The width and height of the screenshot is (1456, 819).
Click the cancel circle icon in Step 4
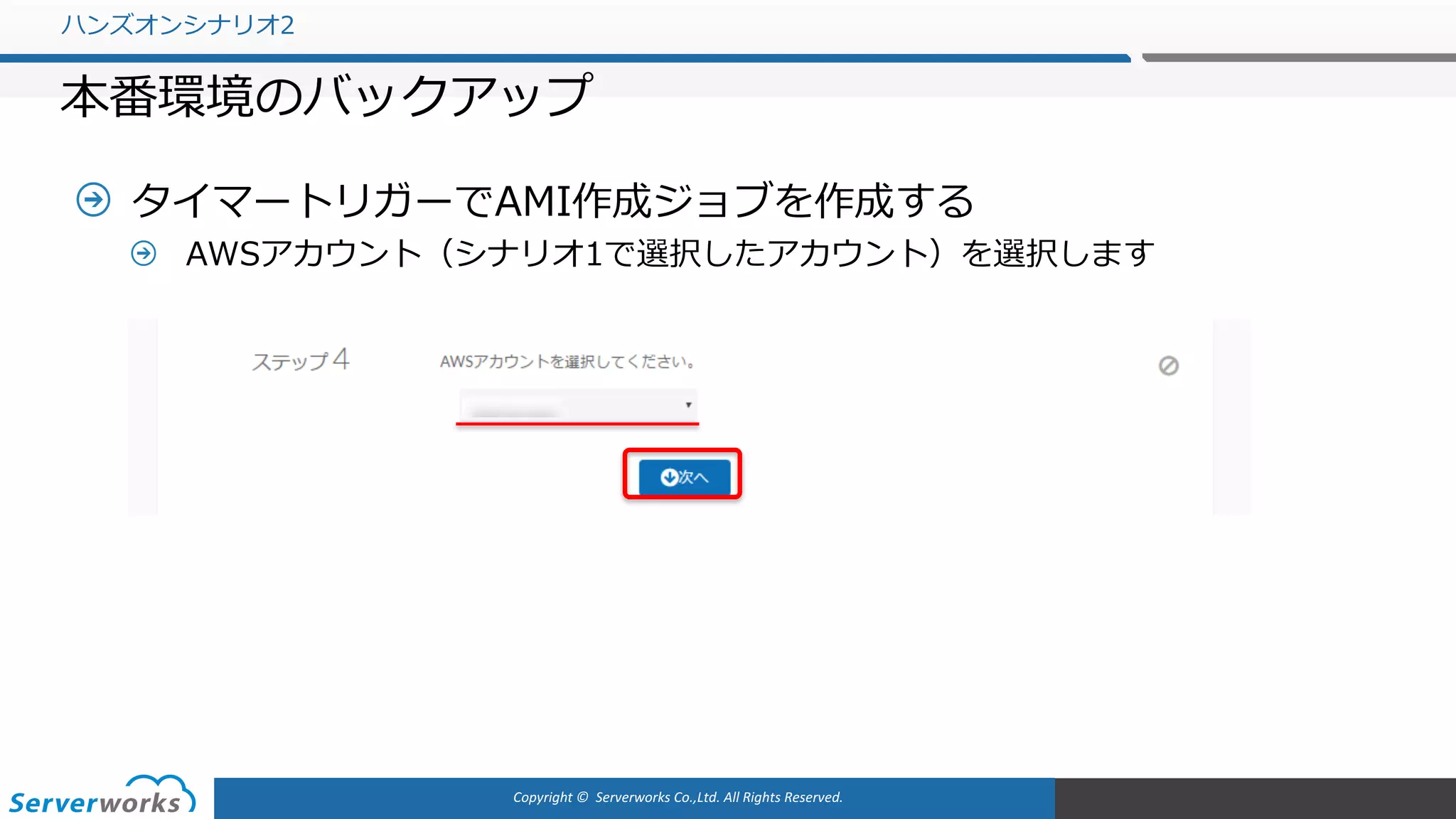point(1168,365)
